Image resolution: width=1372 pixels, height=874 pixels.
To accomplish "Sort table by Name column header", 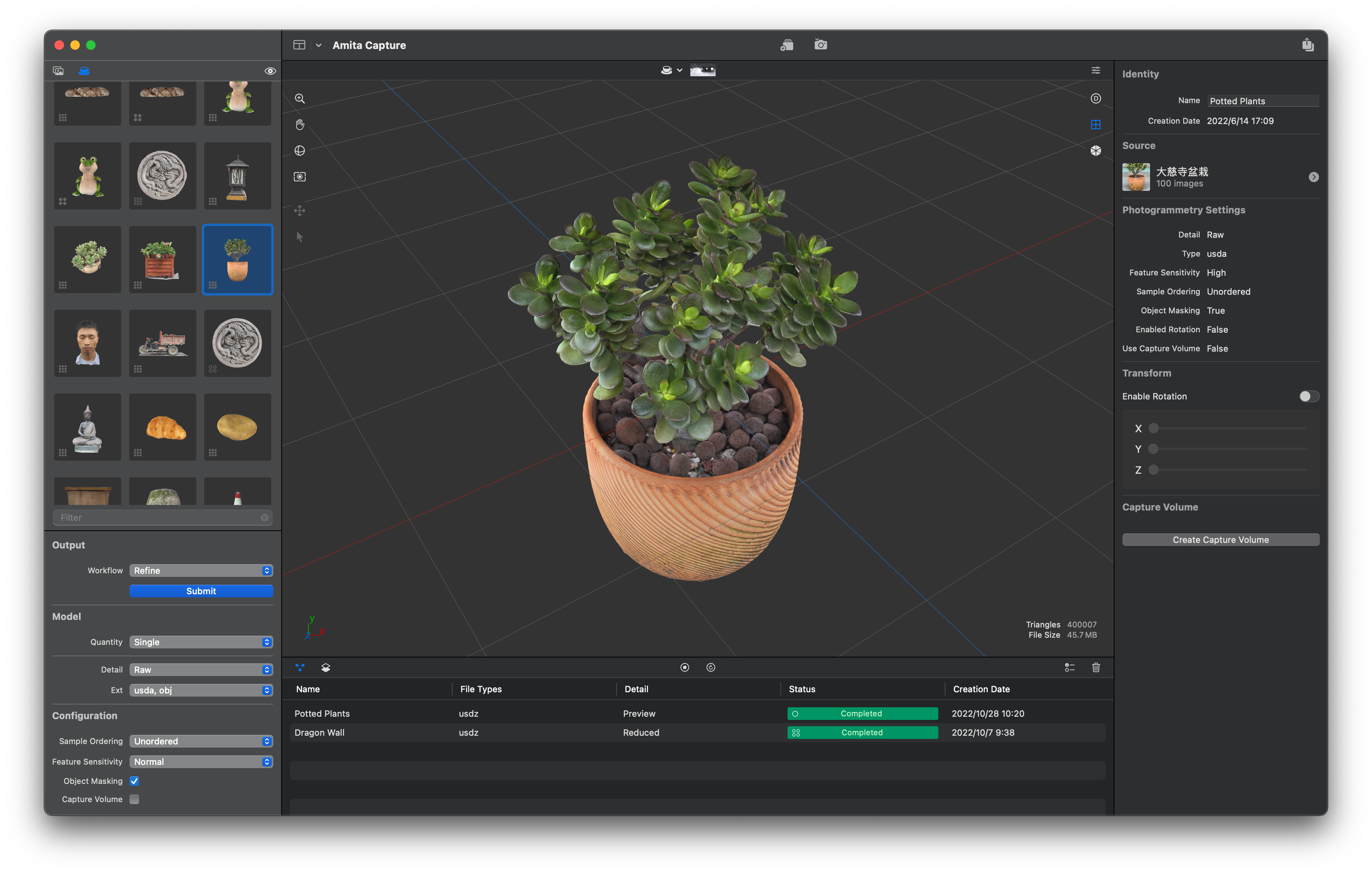I will (308, 689).
